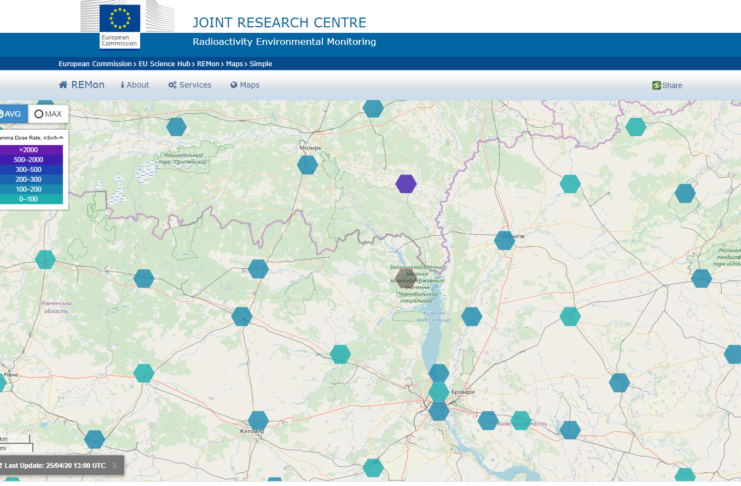Viewport: 741px width, 486px height.
Task: Open Simple breadcrumb link
Action: tap(261, 64)
